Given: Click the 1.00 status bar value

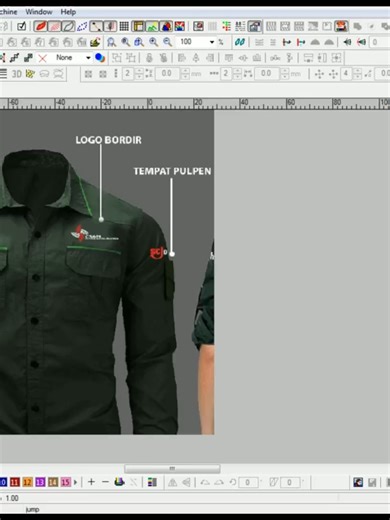Looking at the screenshot, I should pyautogui.click(x=12, y=498).
